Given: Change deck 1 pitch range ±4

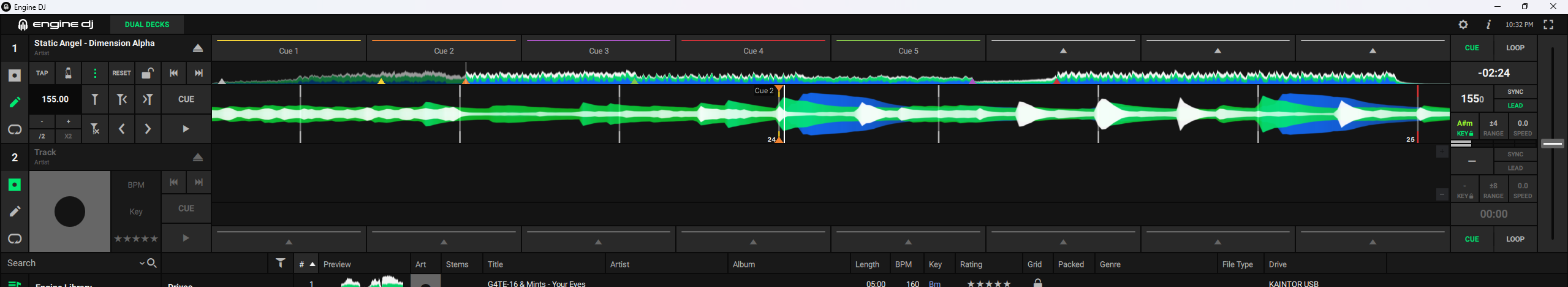Looking at the screenshot, I should [1493, 128].
